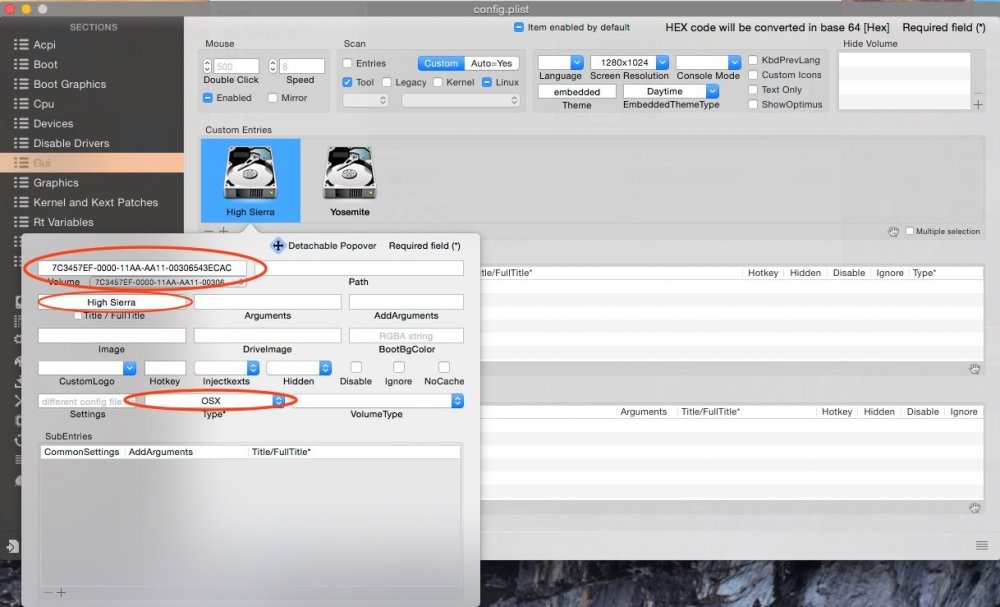Click the BootBgColor RGBA string field

click(x=406, y=336)
